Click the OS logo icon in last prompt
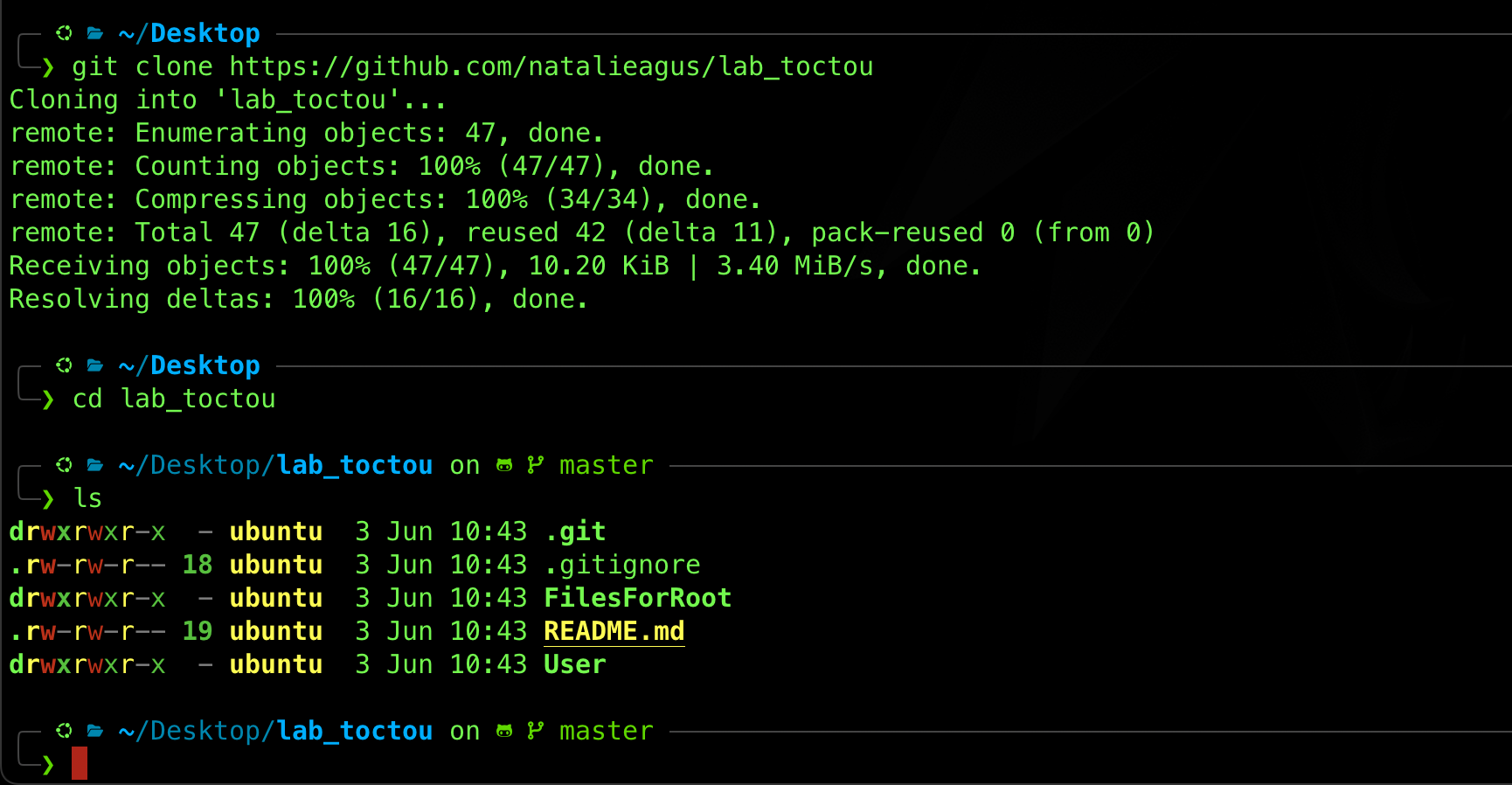Image resolution: width=1512 pixels, height=785 pixels. coord(64,731)
